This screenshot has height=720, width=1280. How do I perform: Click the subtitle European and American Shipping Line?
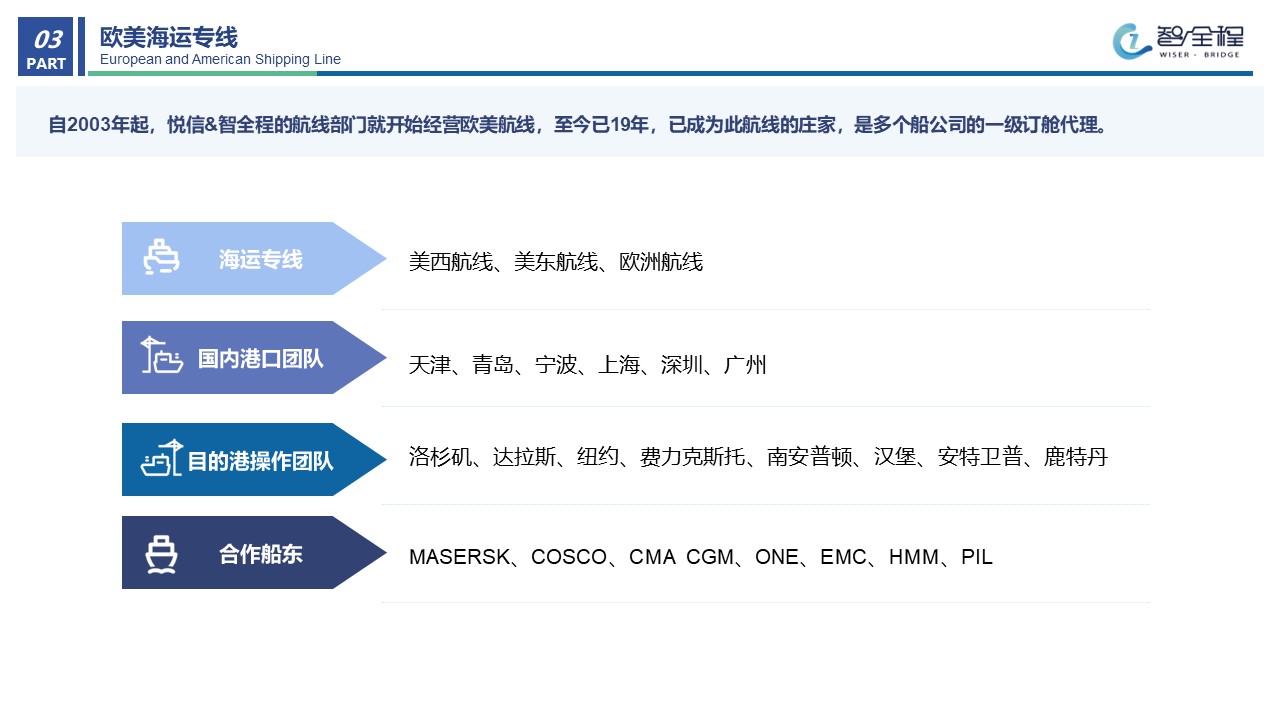[220, 60]
